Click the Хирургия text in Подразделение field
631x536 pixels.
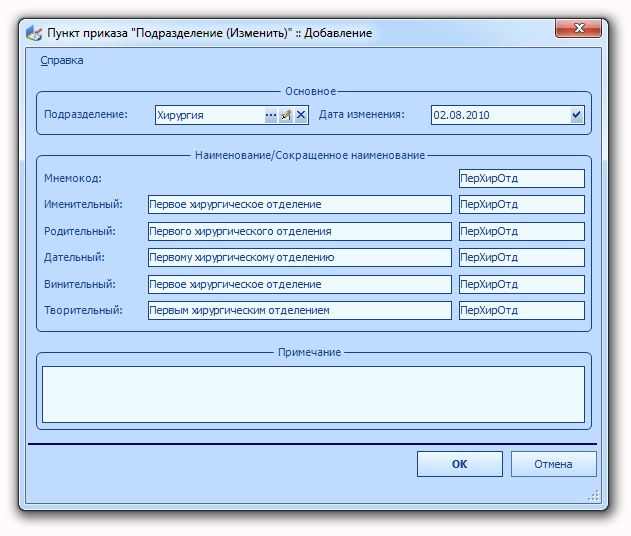tap(180, 115)
